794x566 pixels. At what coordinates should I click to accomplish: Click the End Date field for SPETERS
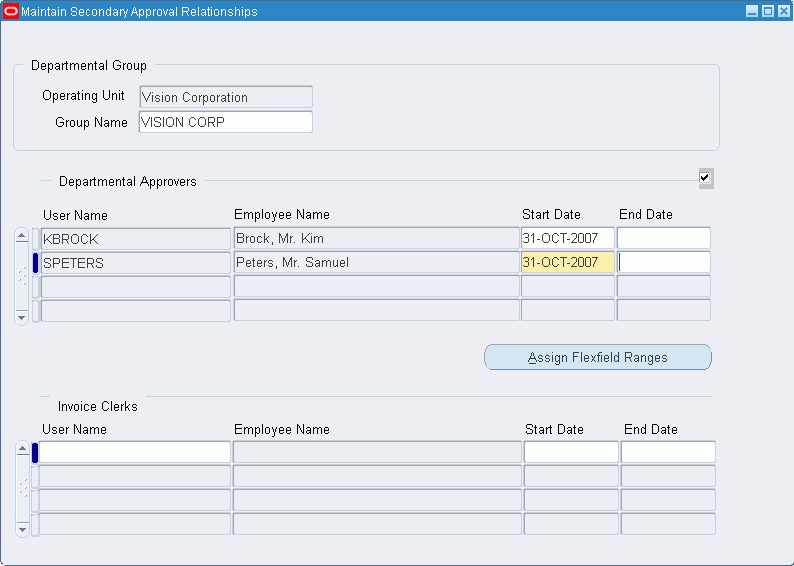point(664,262)
